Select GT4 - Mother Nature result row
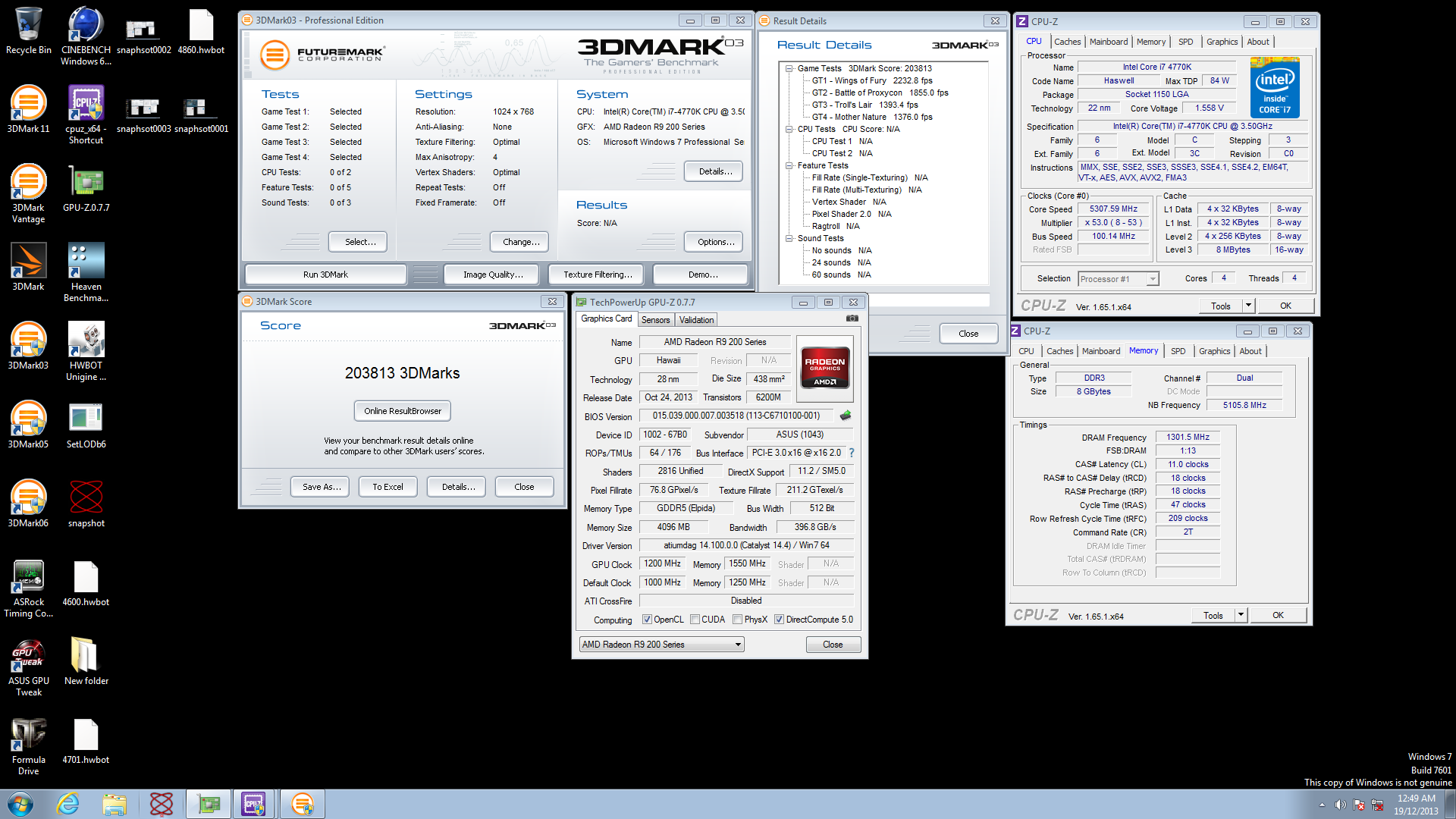The height and width of the screenshot is (819, 1456). pos(872,117)
